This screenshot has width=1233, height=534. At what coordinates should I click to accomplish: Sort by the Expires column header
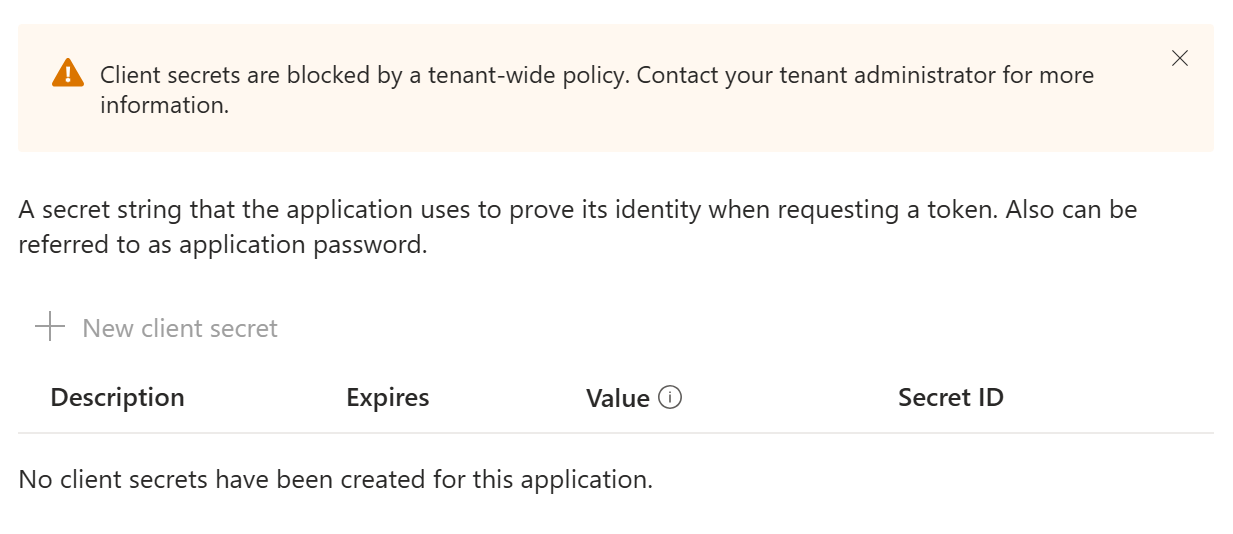387,397
